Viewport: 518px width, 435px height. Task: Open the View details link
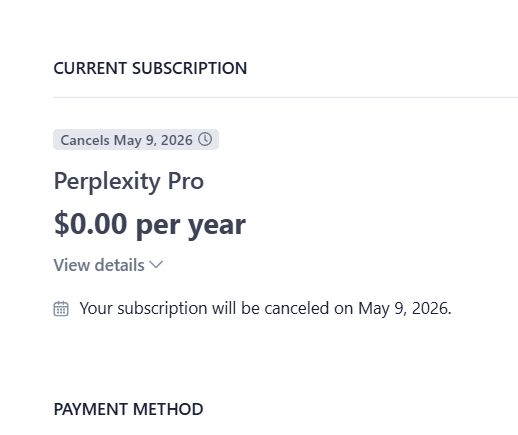point(108,265)
